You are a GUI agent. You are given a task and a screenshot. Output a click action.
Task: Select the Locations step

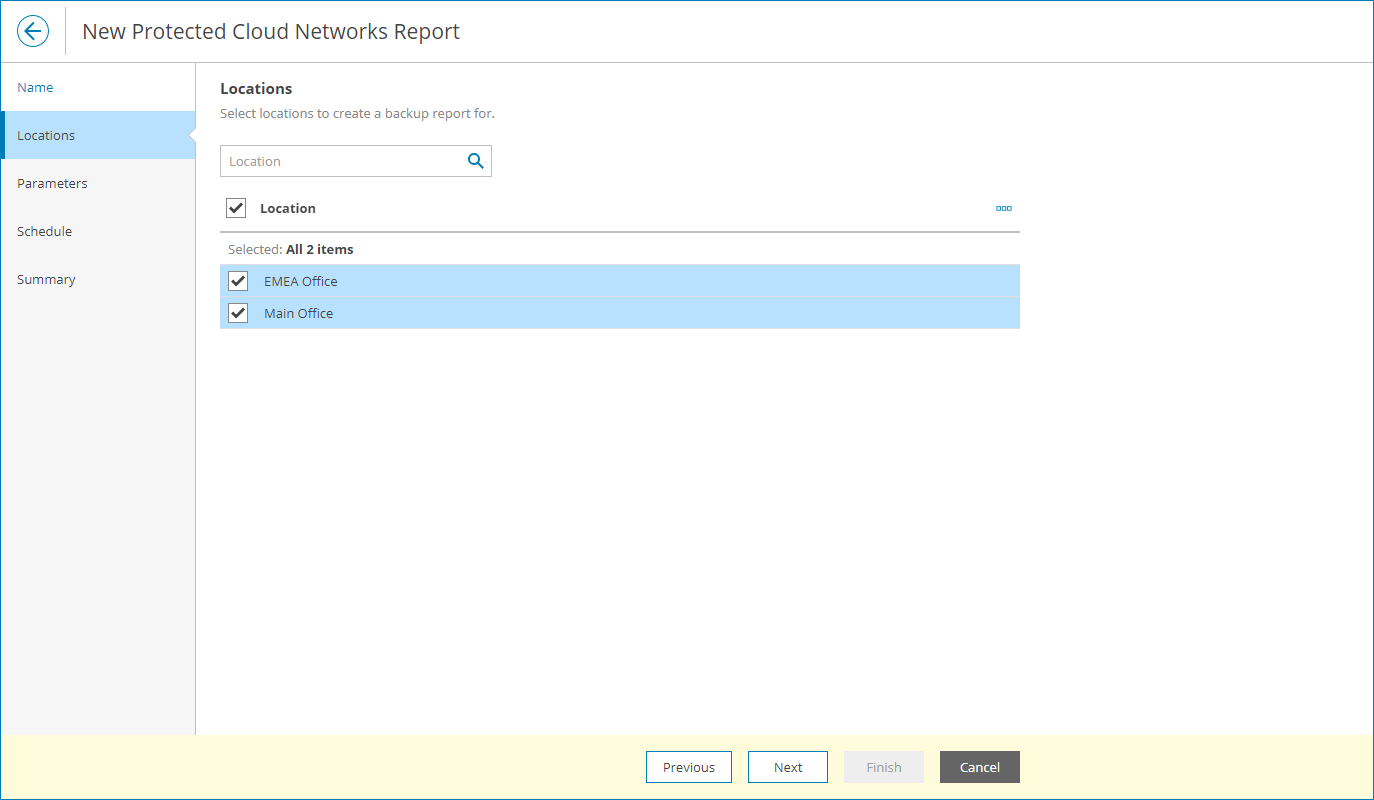(x=98, y=135)
